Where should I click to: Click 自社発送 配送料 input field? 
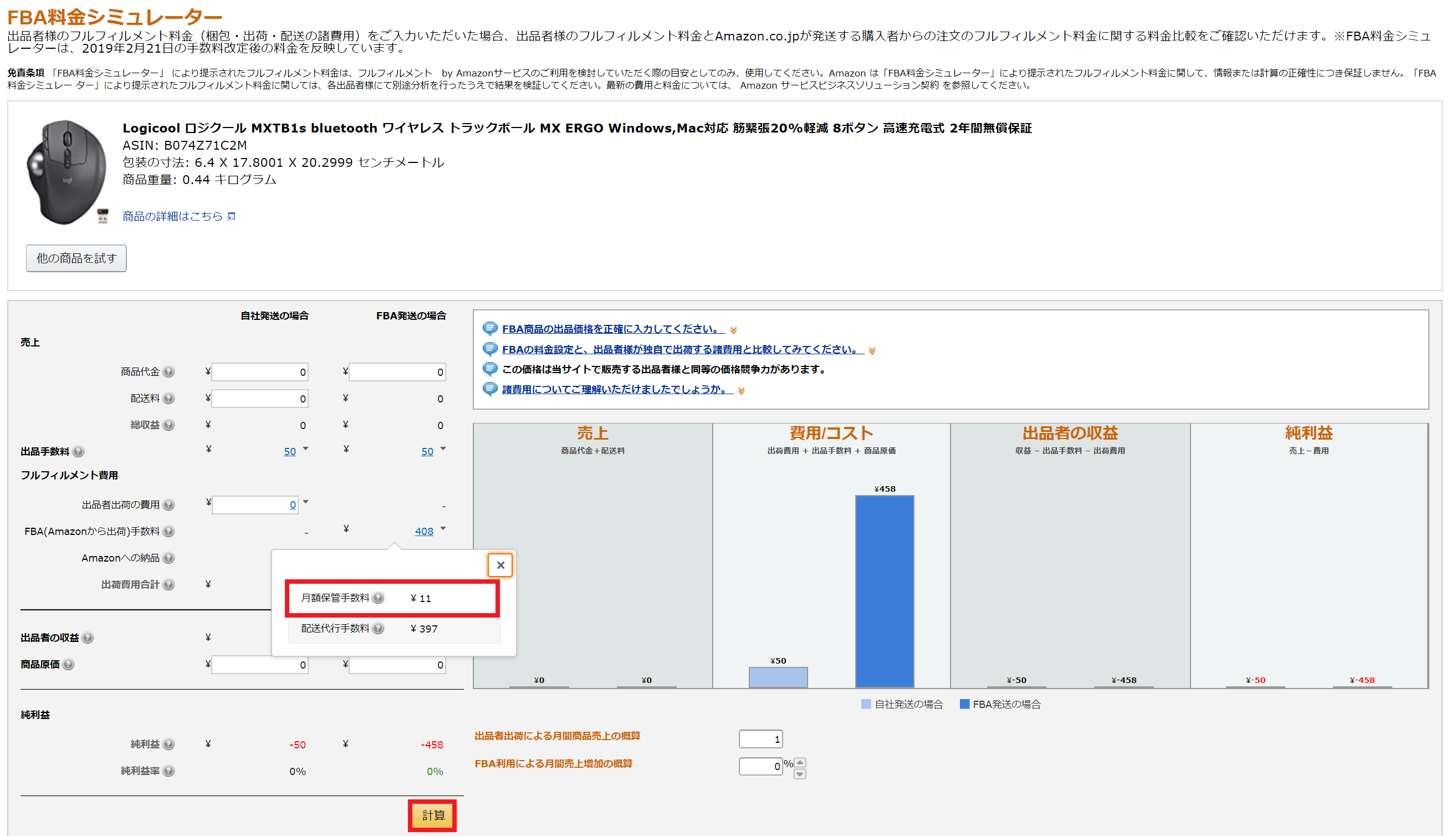(x=260, y=399)
